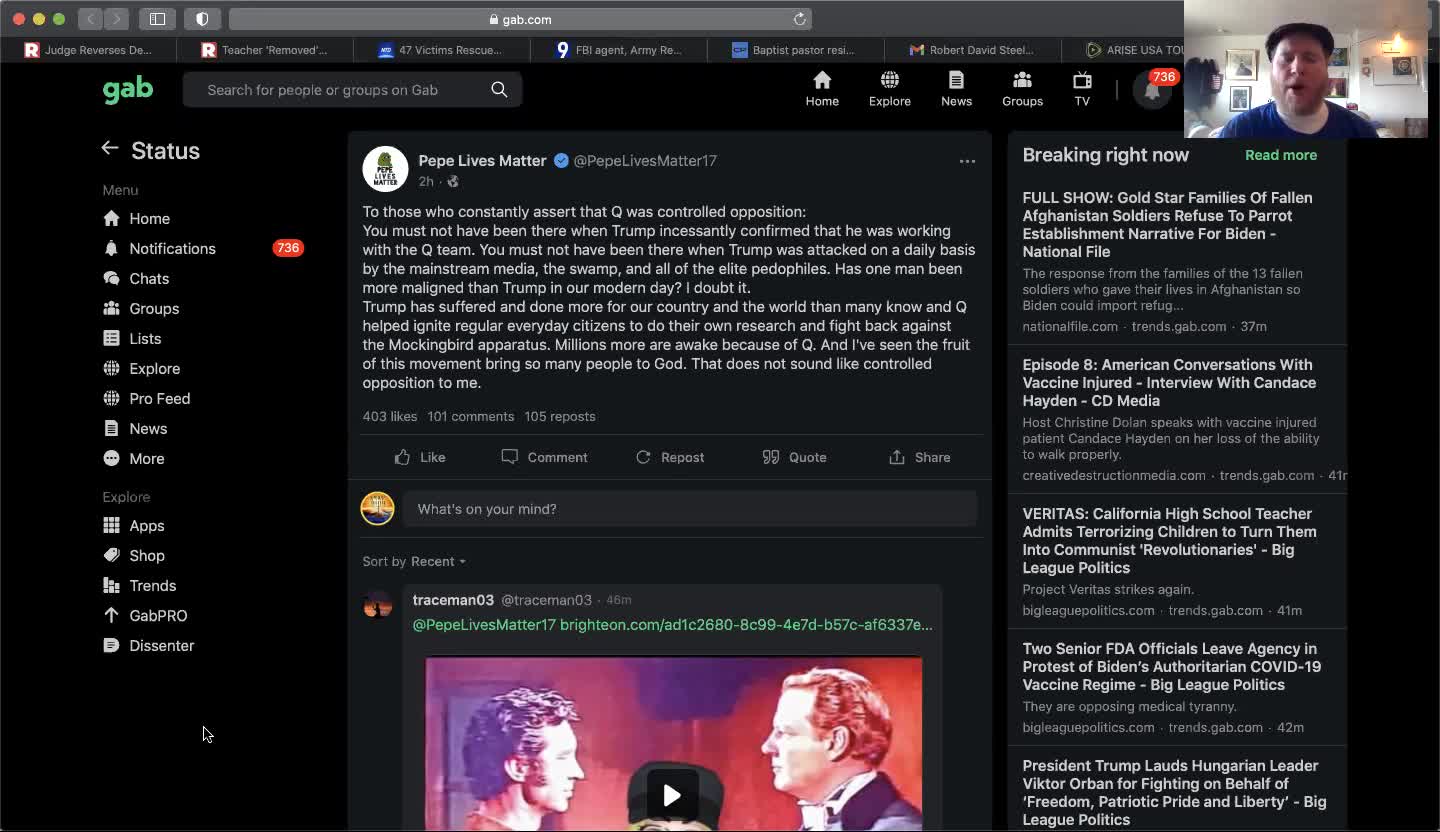Viewport: 1440px width, 832px height.
Task: Open the post options three-dot menu
Action: pos(967,161)
